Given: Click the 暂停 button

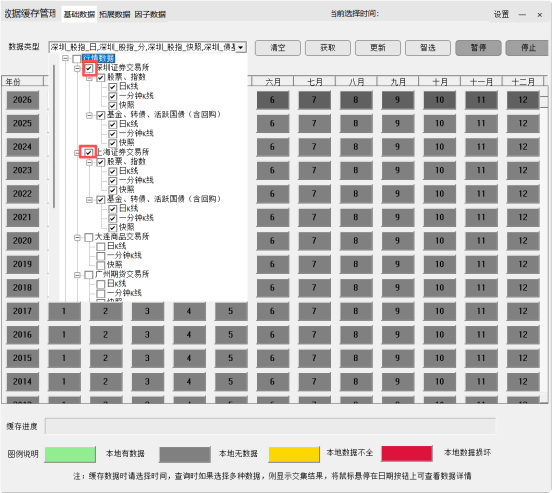Looking at the screenshot, I should [x=478, y=48].
